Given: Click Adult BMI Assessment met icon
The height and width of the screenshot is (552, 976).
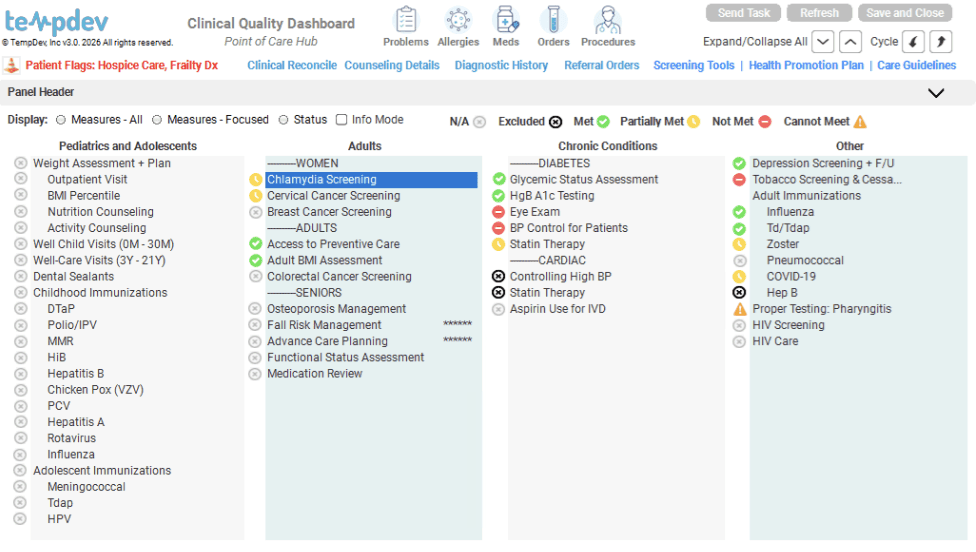Looking at the screenshot, I should click(x=255, y=260).
